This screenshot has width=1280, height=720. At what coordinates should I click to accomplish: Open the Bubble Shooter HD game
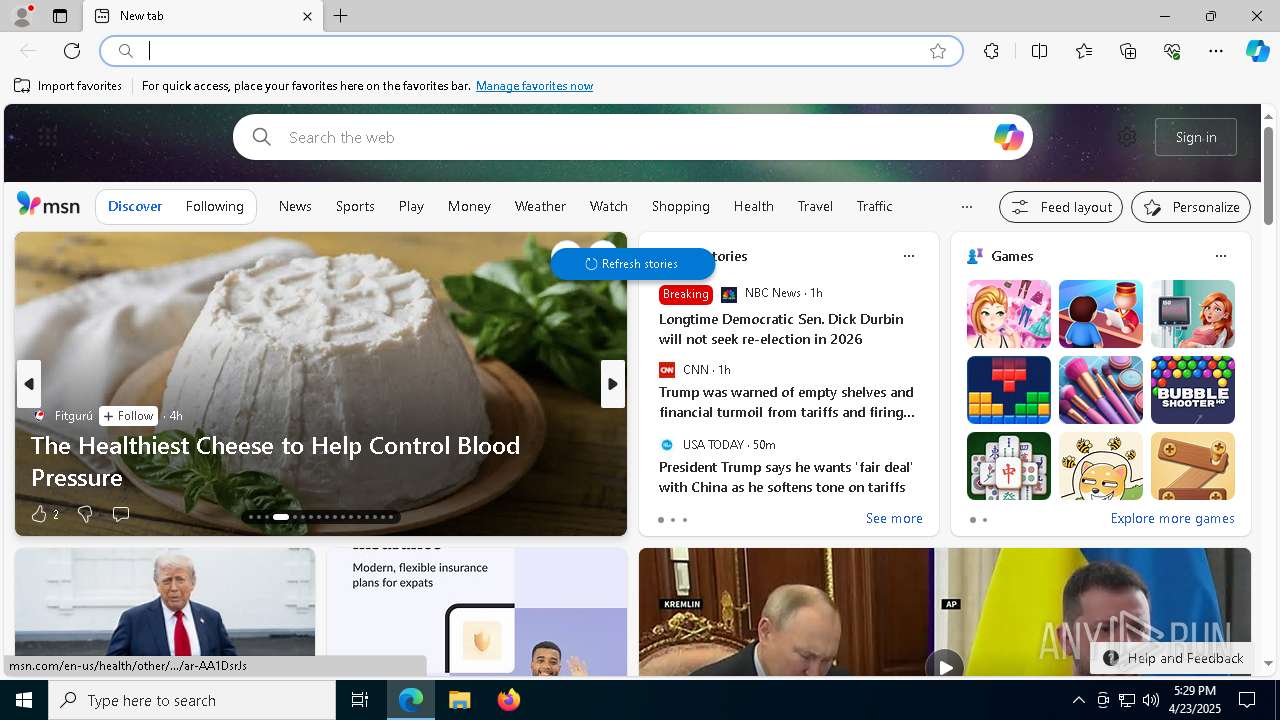coord(1193,390)
